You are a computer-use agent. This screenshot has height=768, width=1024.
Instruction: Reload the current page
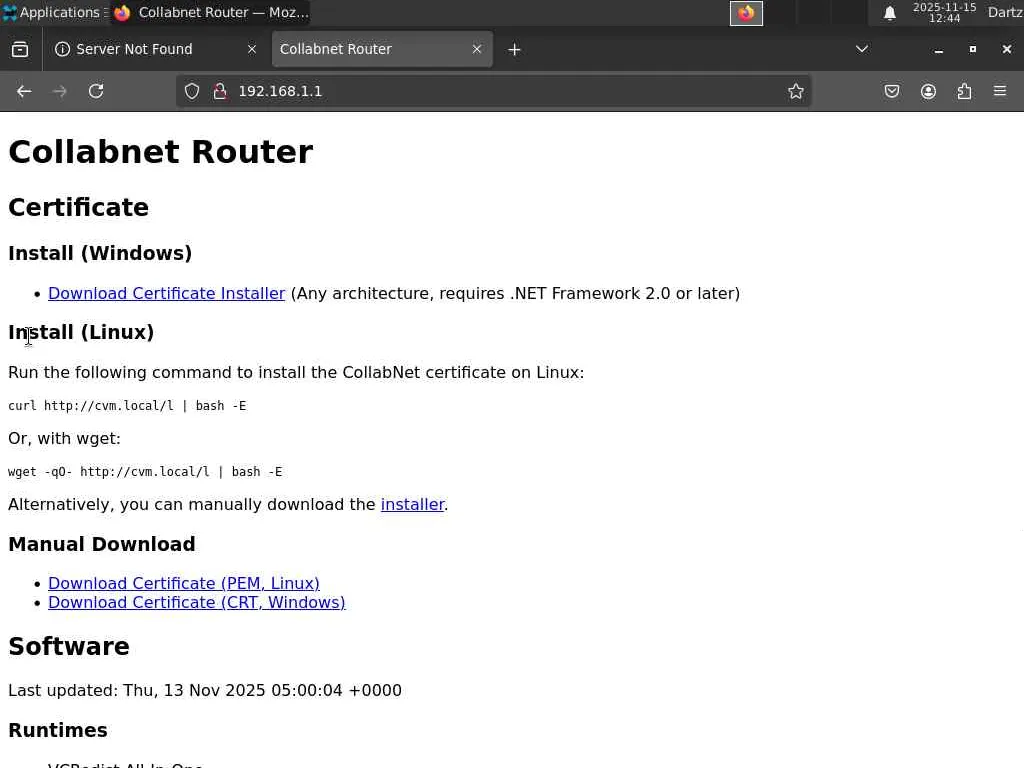(x=96, y=91)
